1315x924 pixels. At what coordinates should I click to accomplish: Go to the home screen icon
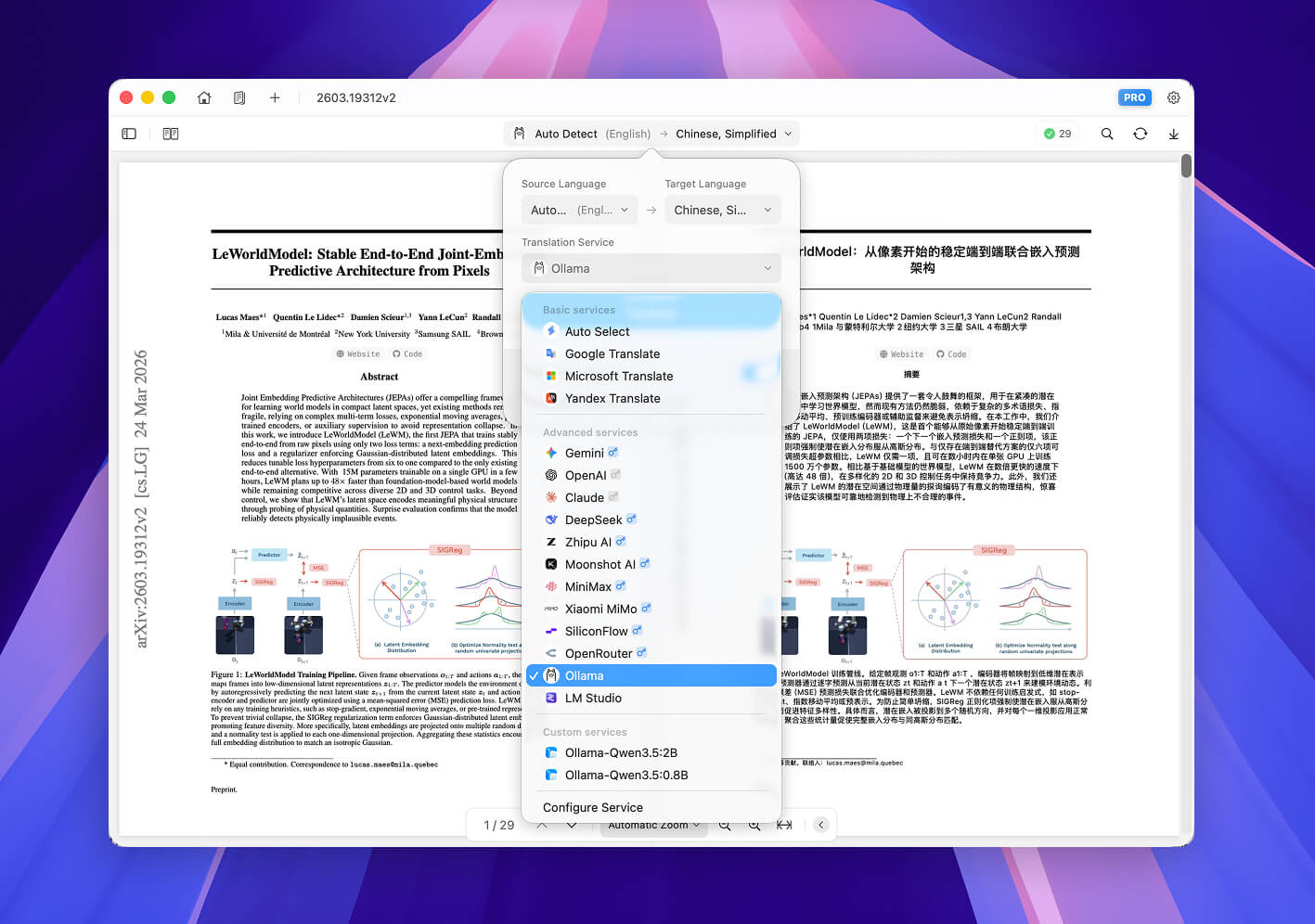204,97
